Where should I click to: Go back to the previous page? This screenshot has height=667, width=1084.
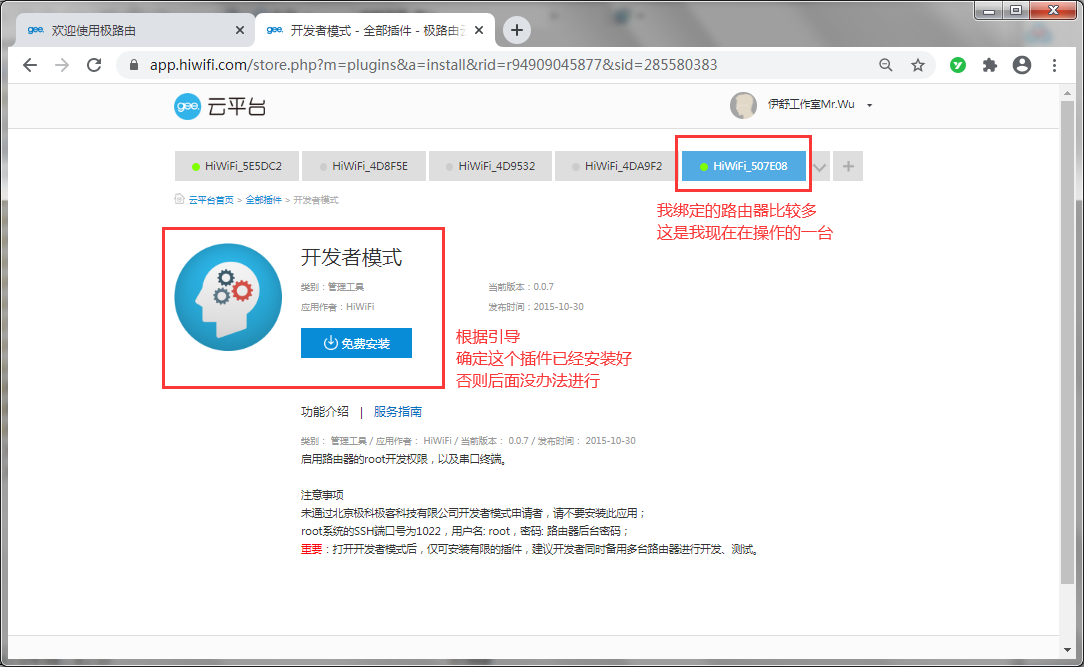[x=30, y=65]
